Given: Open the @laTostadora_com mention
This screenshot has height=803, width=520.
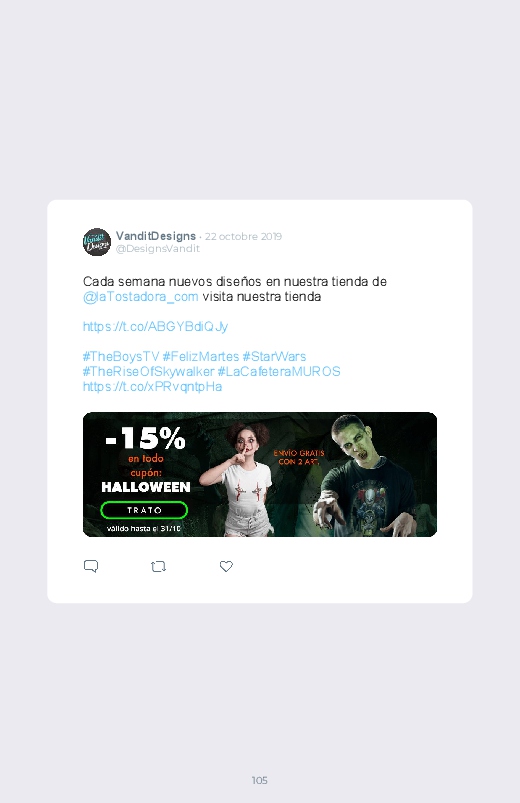Looking at the screenshot, I should coord(140,297).
